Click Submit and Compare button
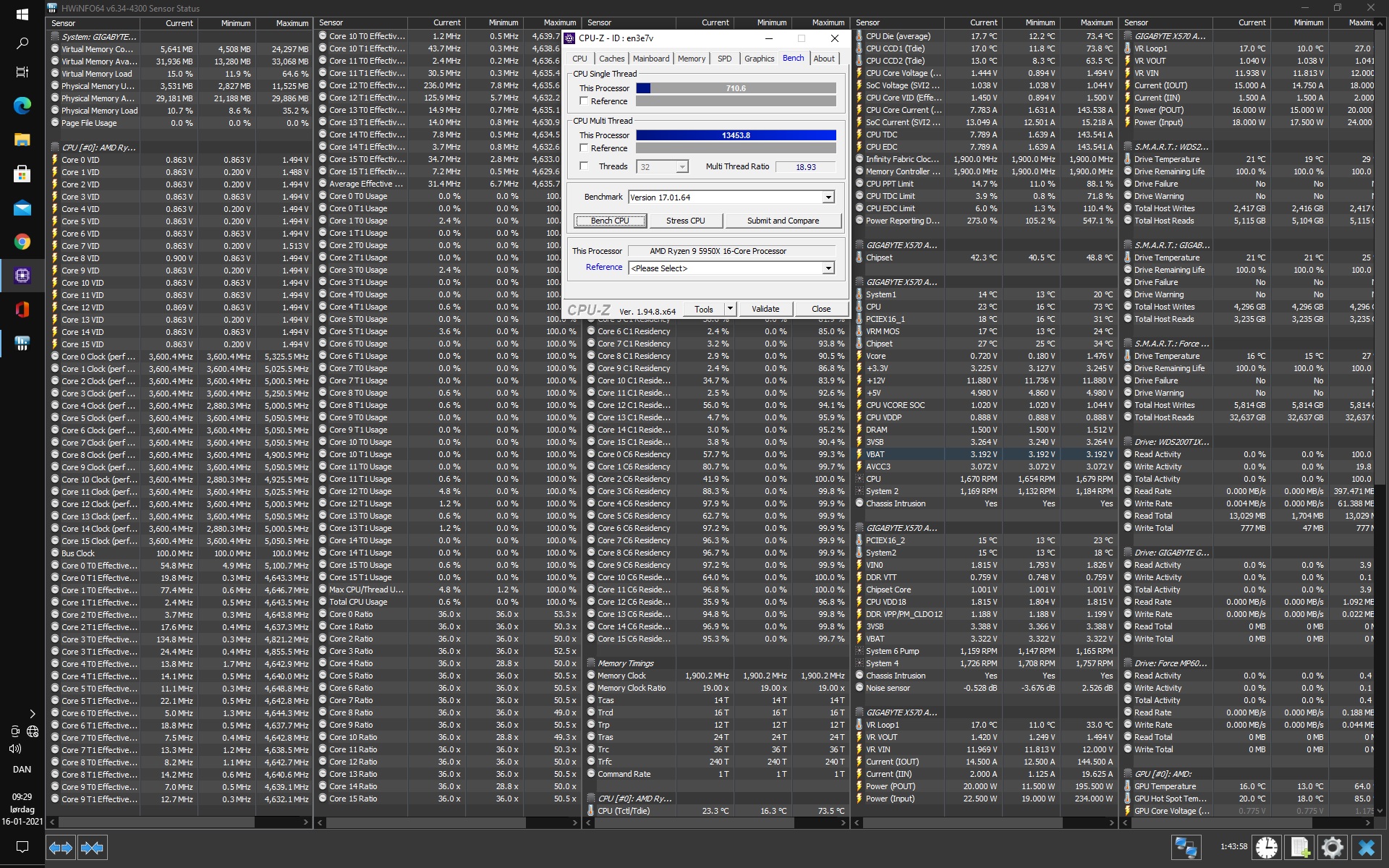Image resolution: width=1389 pixels, height=868 pixels. (x=783, y=221)
